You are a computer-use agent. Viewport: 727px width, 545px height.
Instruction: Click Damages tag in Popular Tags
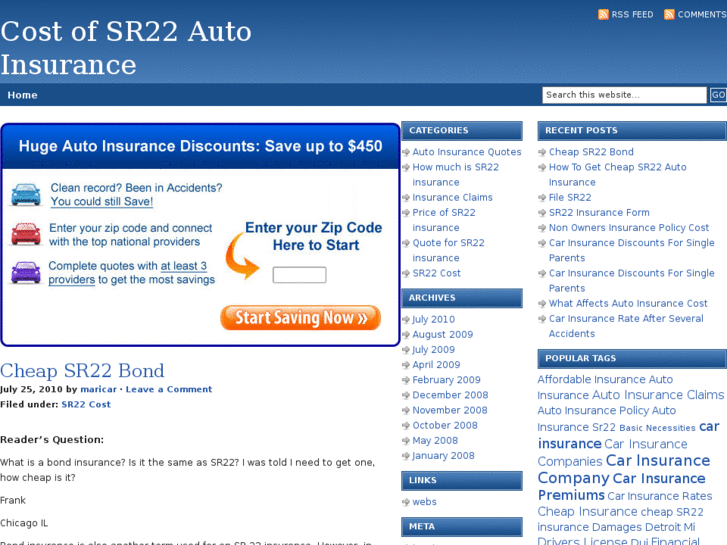[x=617, y=527]
